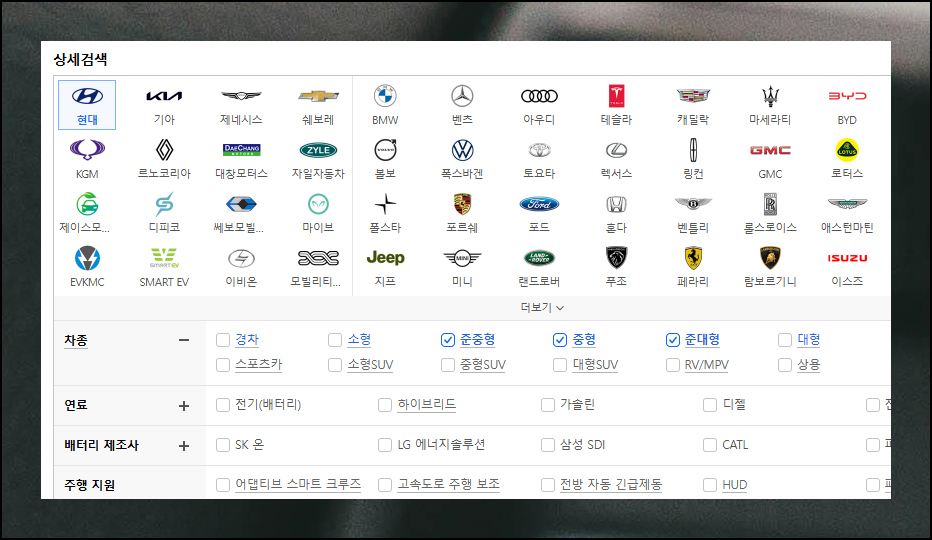Screen dimensions: 932x540
Task: Enable the 스포츠카 checkbox
Action: [x=223, y=365]
